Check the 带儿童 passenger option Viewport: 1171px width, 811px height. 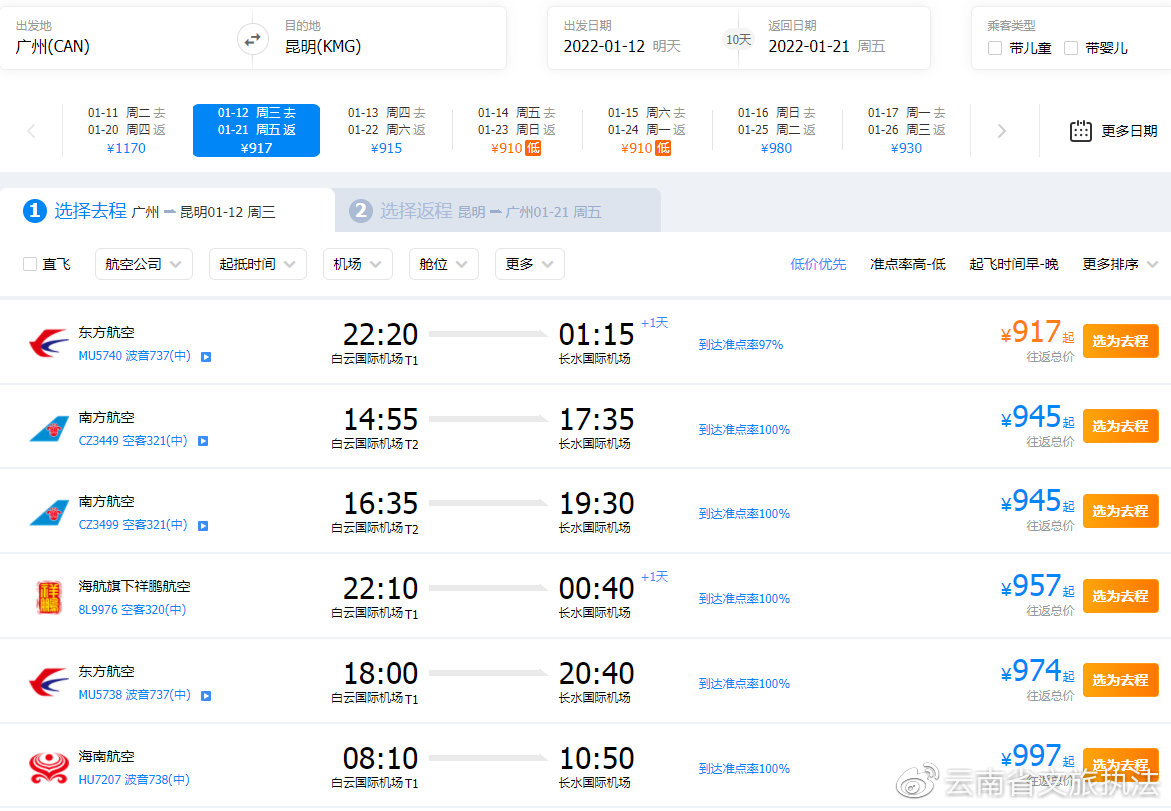pos(993,47)
